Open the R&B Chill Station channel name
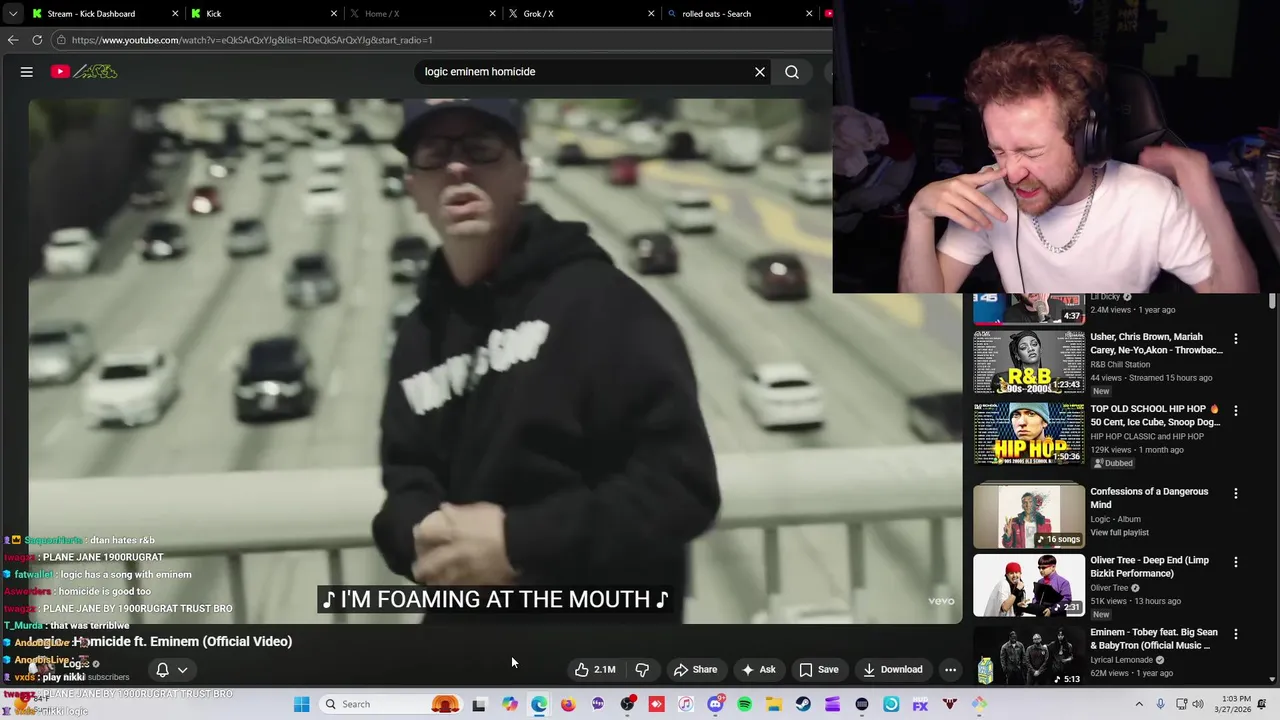 pos(1126,364)
